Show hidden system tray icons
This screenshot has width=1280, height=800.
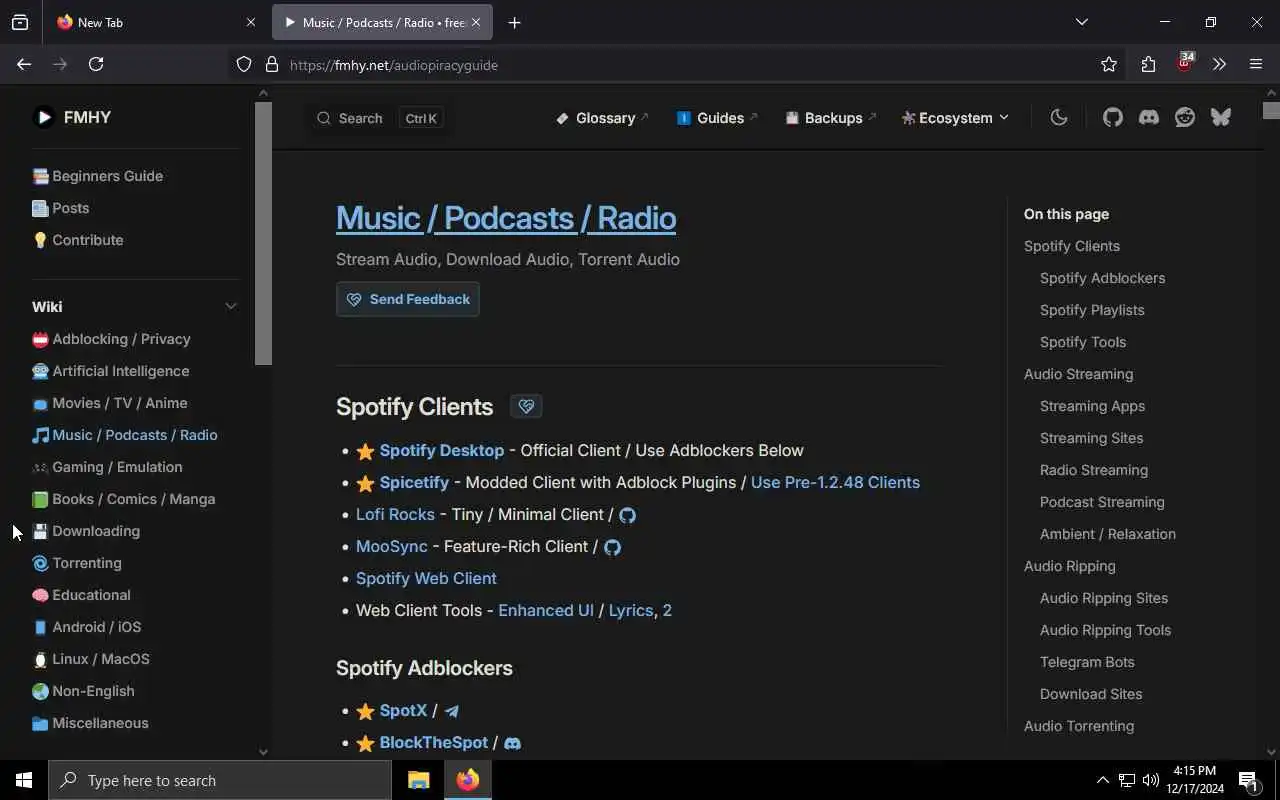[x=1102, y=780]
